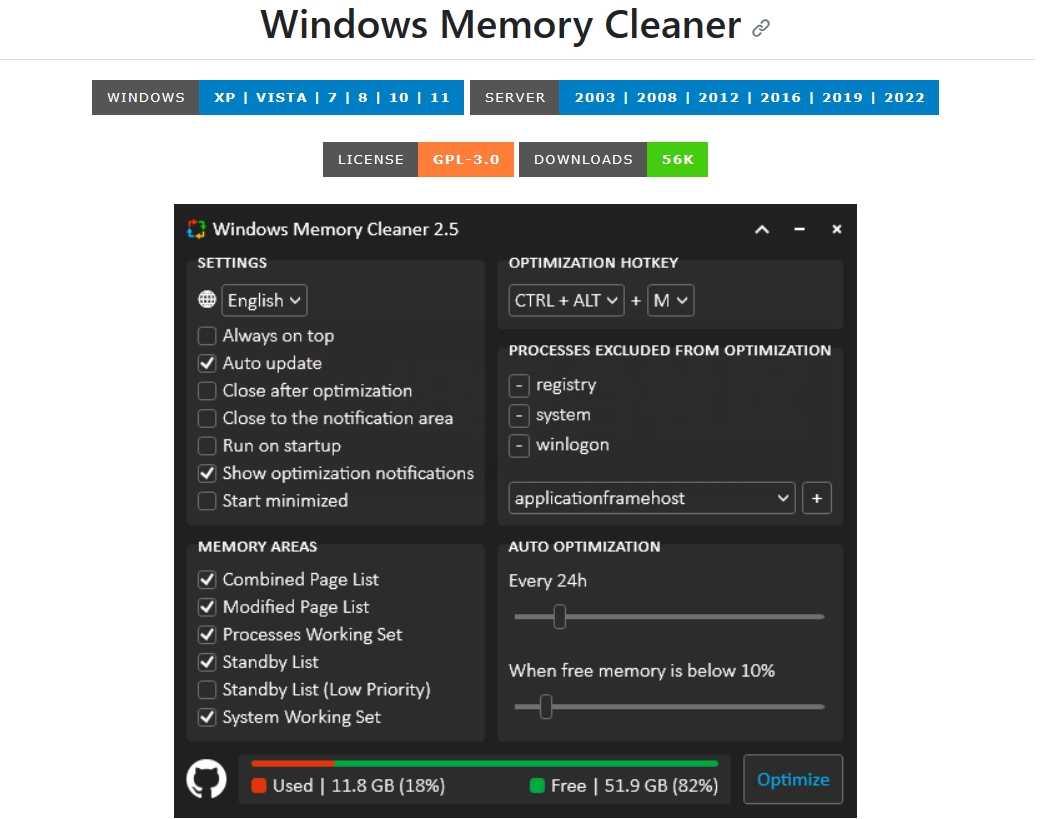Open the CTRL + ALT modifier dropdown
The height and width of the screenshot is (819, 1046).
(566, 300)
